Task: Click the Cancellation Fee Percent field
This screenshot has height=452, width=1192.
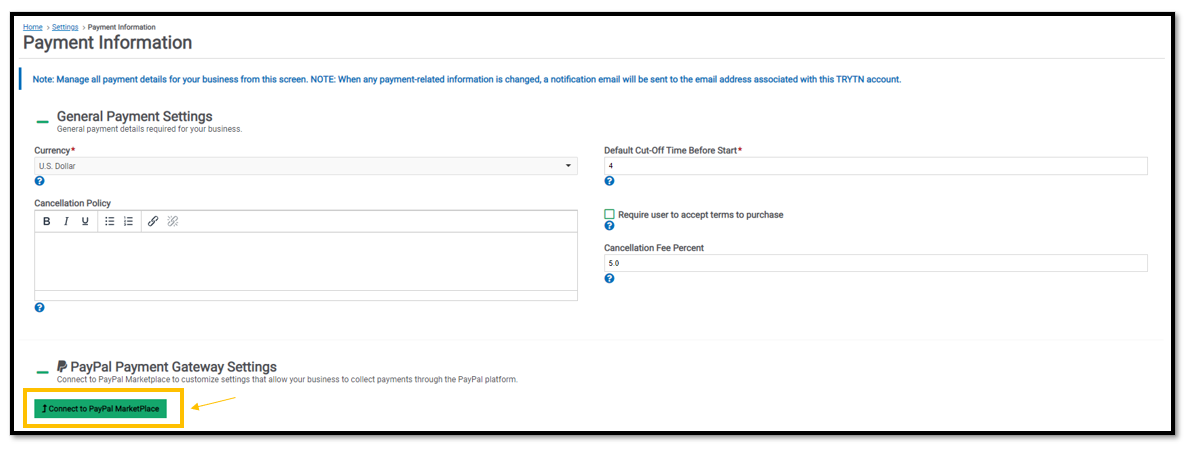Action: pyautogui.click(x=876, y=263)
